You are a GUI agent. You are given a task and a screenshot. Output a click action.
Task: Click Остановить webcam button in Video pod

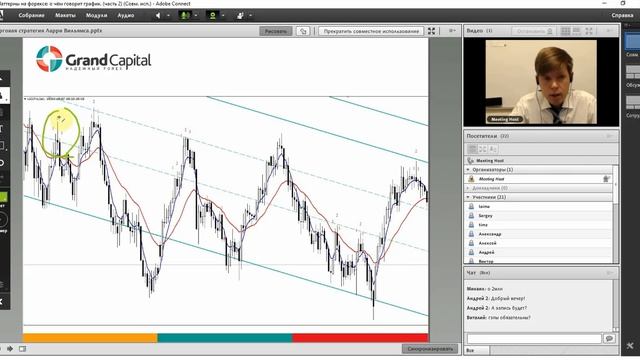pos(534,31)
